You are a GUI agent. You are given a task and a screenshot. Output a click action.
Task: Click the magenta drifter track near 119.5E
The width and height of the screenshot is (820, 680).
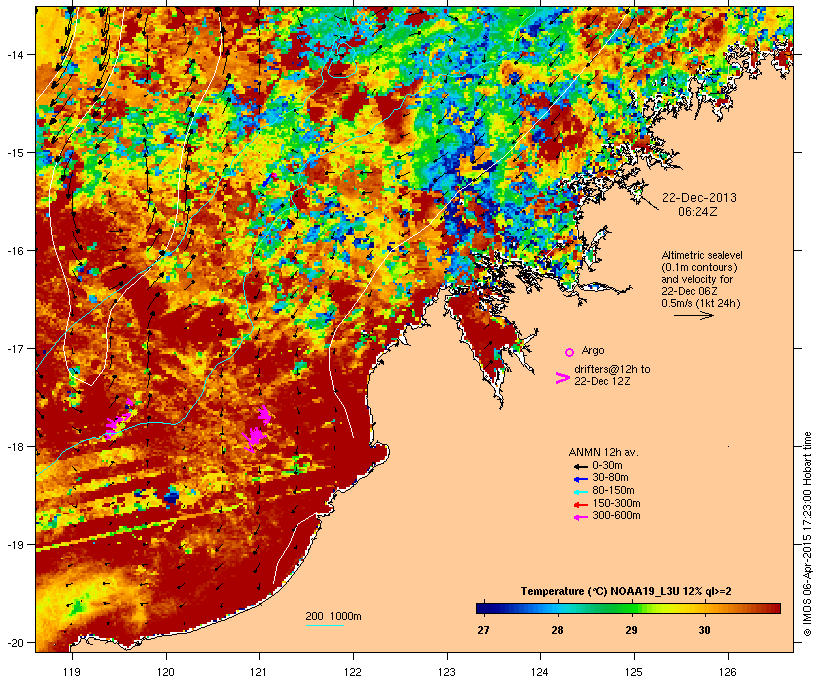[119, 420]
